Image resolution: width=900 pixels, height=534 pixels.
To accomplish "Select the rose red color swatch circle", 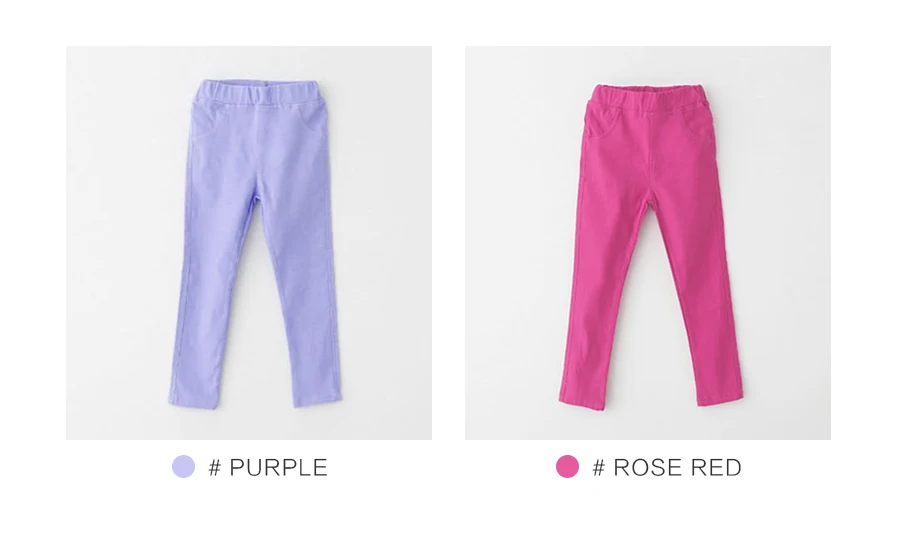I will (x=567, y=467).
